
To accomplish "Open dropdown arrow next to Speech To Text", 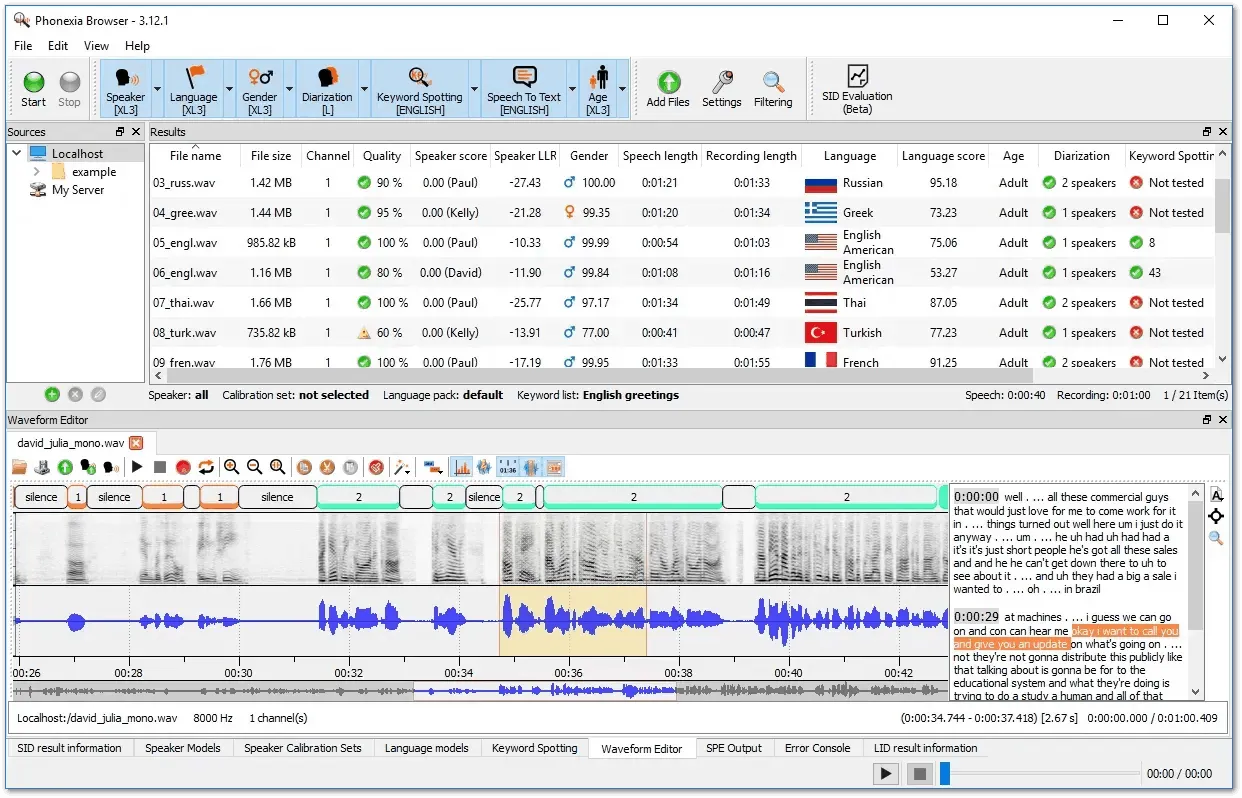I will point(573,88).
